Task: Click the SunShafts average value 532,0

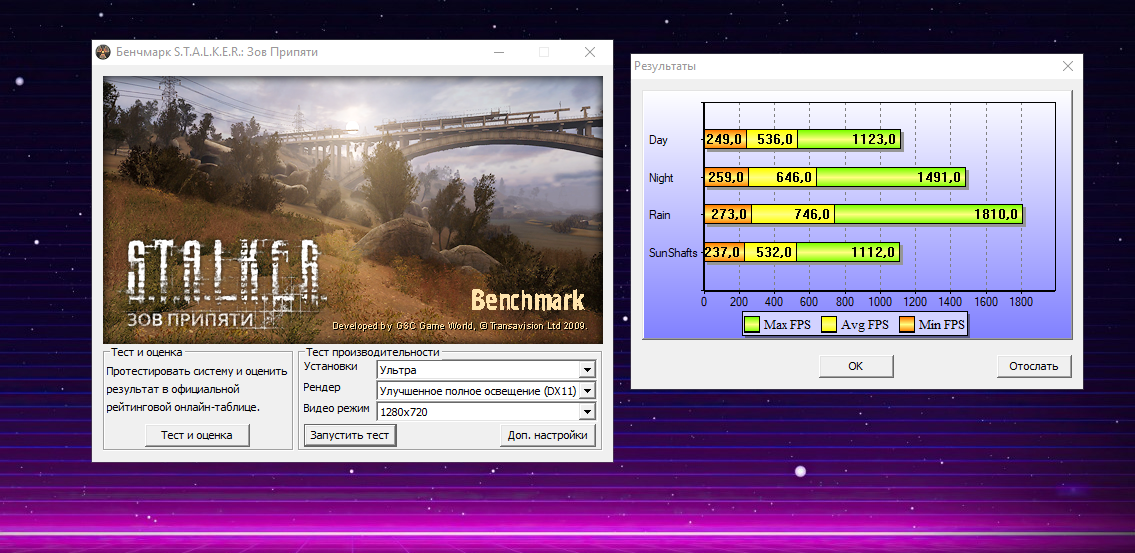Action: [x=774, y=253]
